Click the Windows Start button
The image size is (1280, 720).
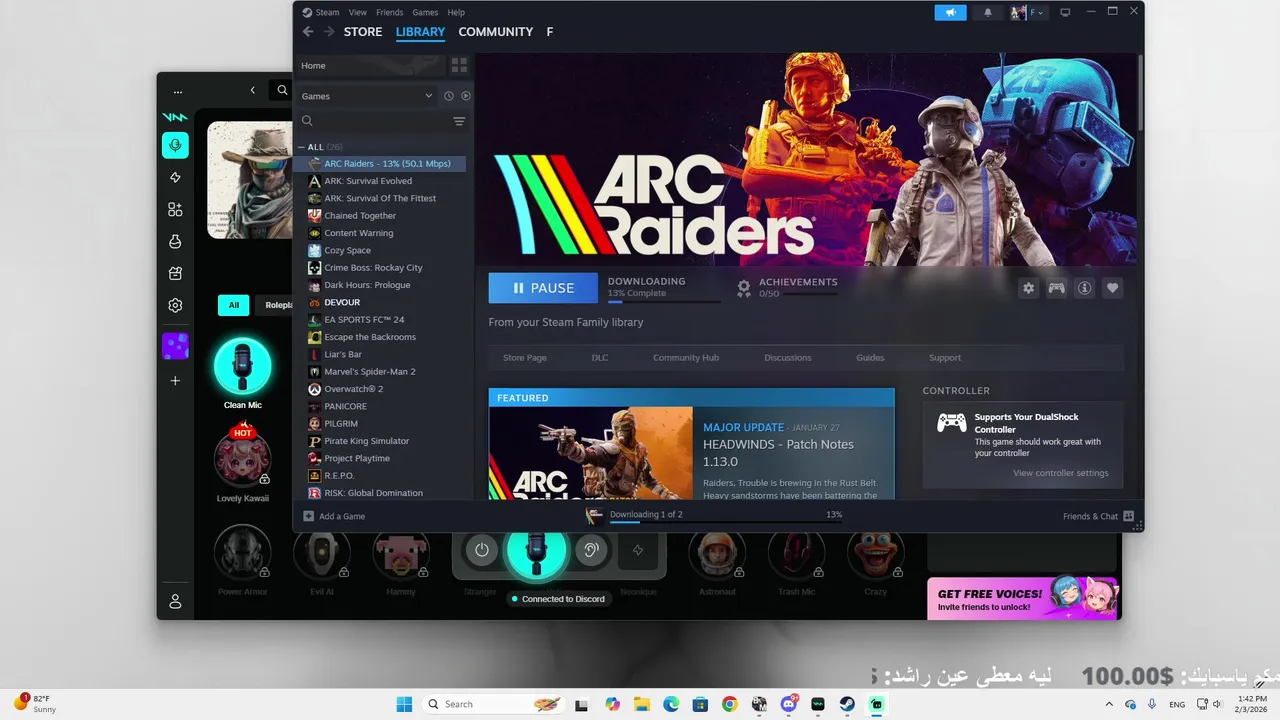(404, 704)
